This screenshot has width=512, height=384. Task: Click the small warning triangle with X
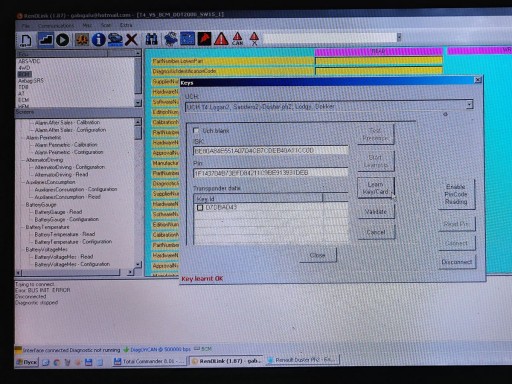254,39
